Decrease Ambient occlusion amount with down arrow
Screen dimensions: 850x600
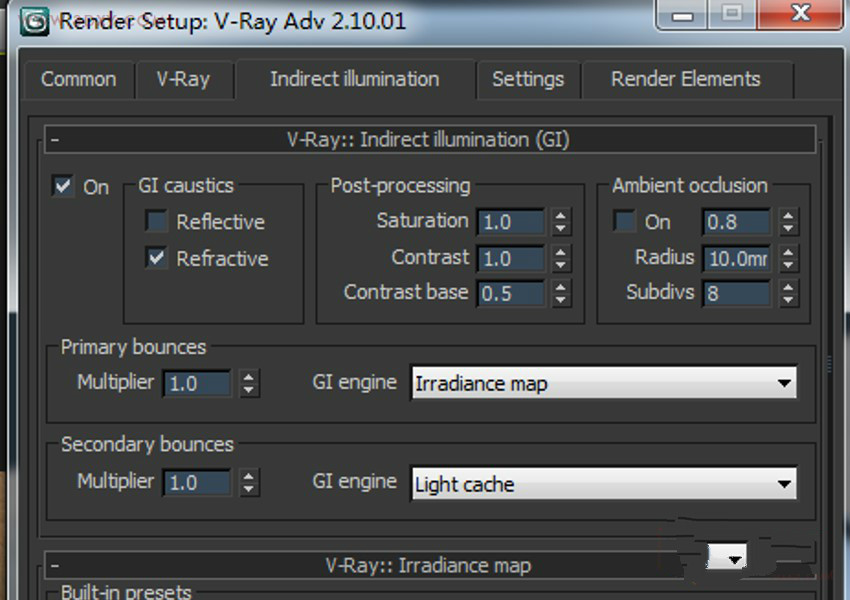coord(788,228)
